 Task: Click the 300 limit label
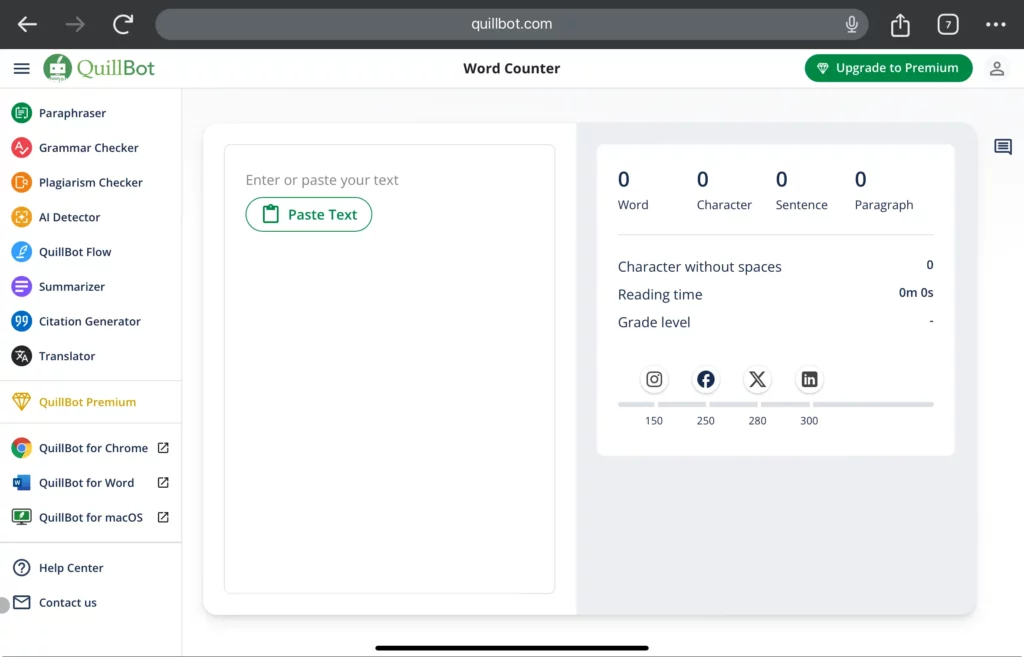pos(808,421)
